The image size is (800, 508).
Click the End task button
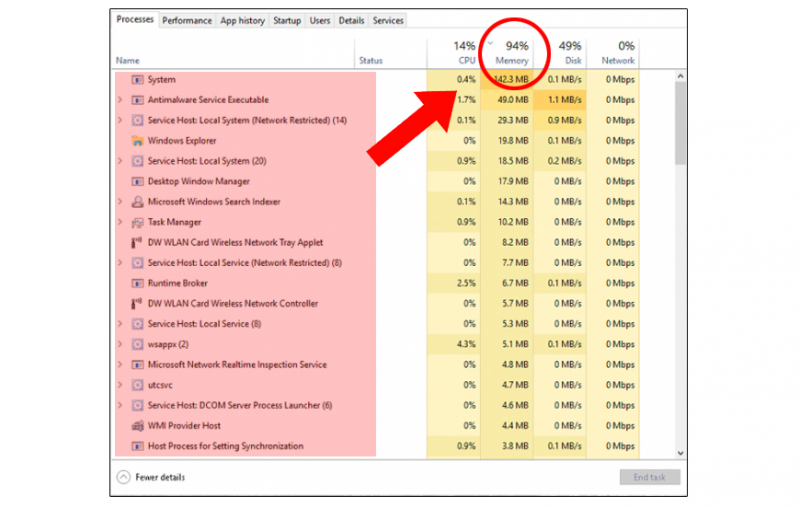click(x=649, y=477)
